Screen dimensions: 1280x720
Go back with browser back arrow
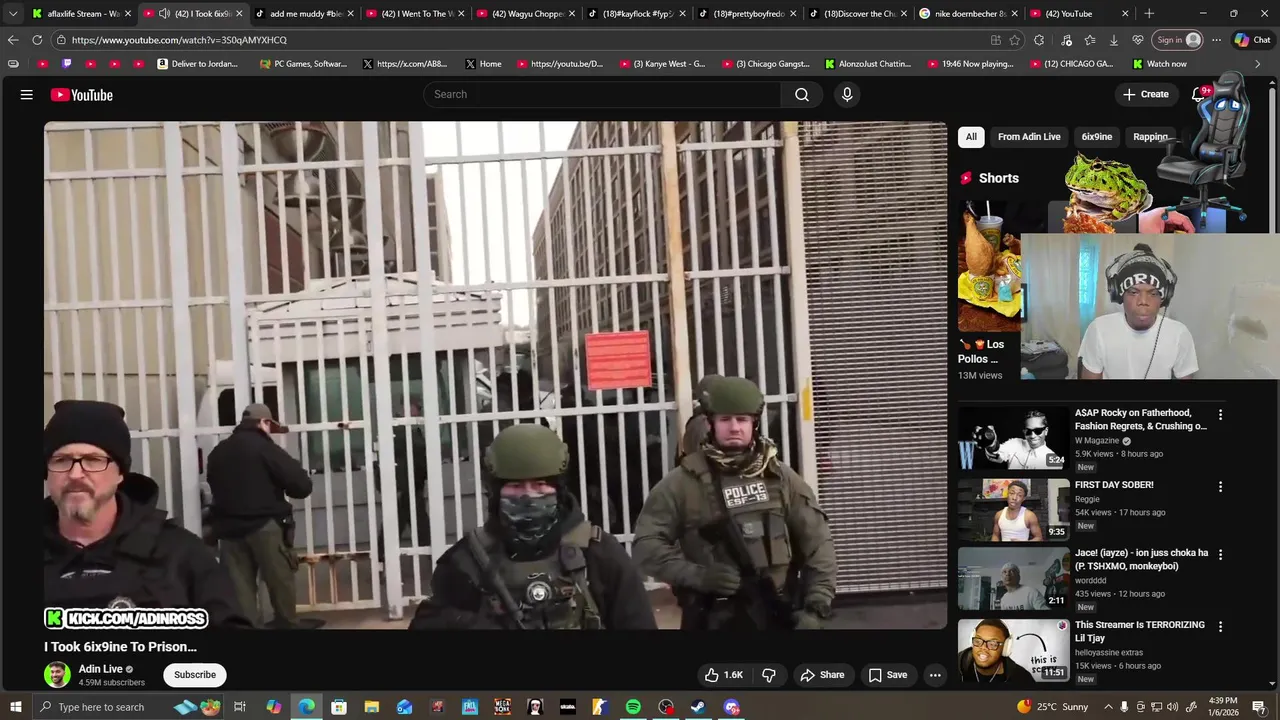point(12,40)
